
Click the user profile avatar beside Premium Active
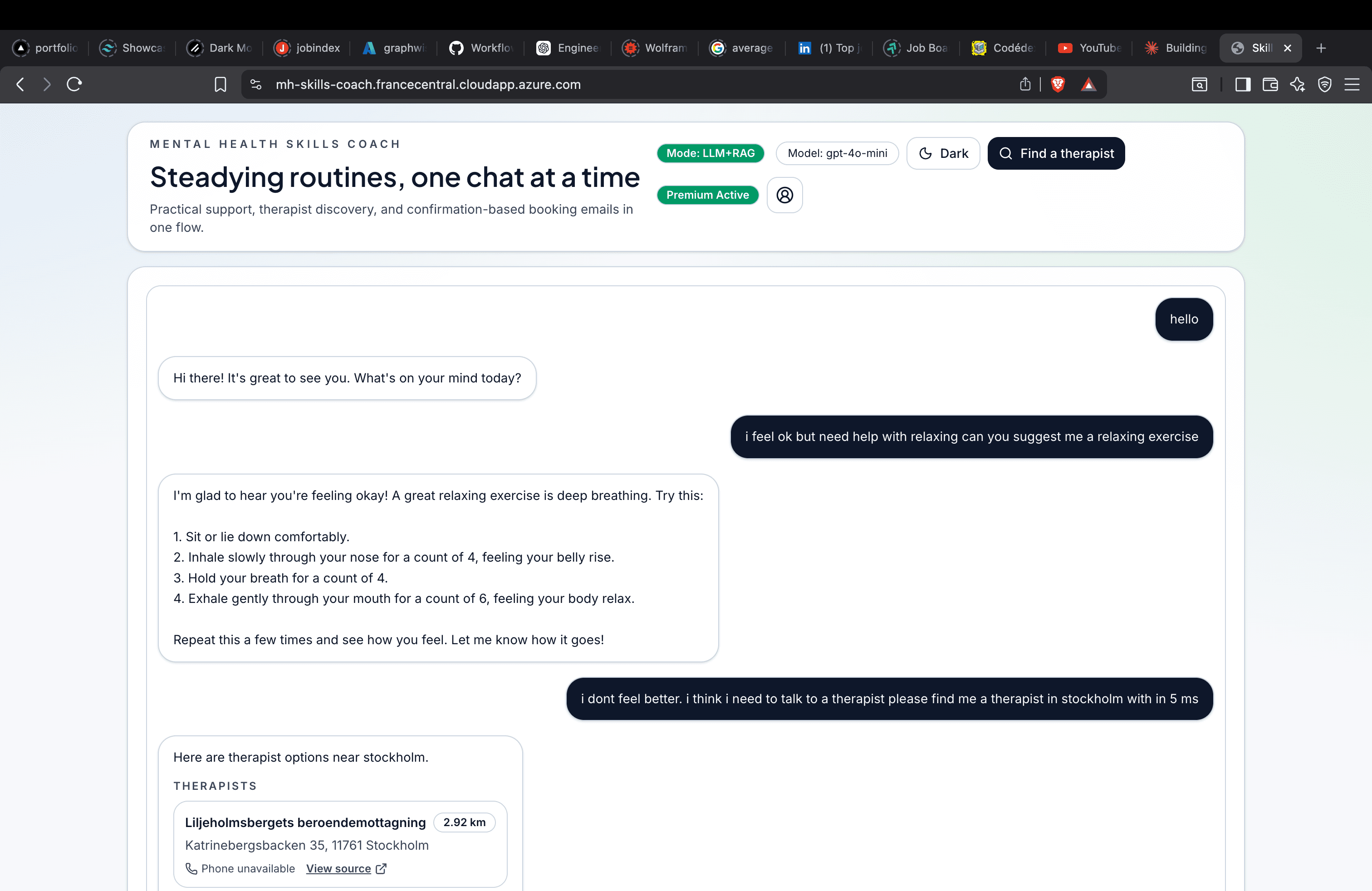pyautogui.click(x=784, y=195)
